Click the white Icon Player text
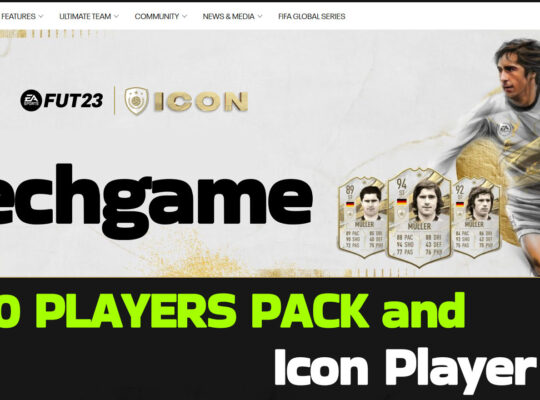 tap(405, 367)
